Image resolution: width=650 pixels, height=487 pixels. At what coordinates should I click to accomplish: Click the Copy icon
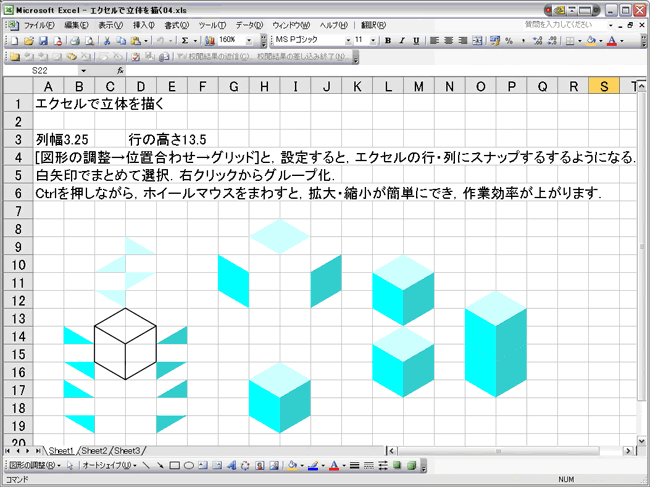[x=121, y=41]
